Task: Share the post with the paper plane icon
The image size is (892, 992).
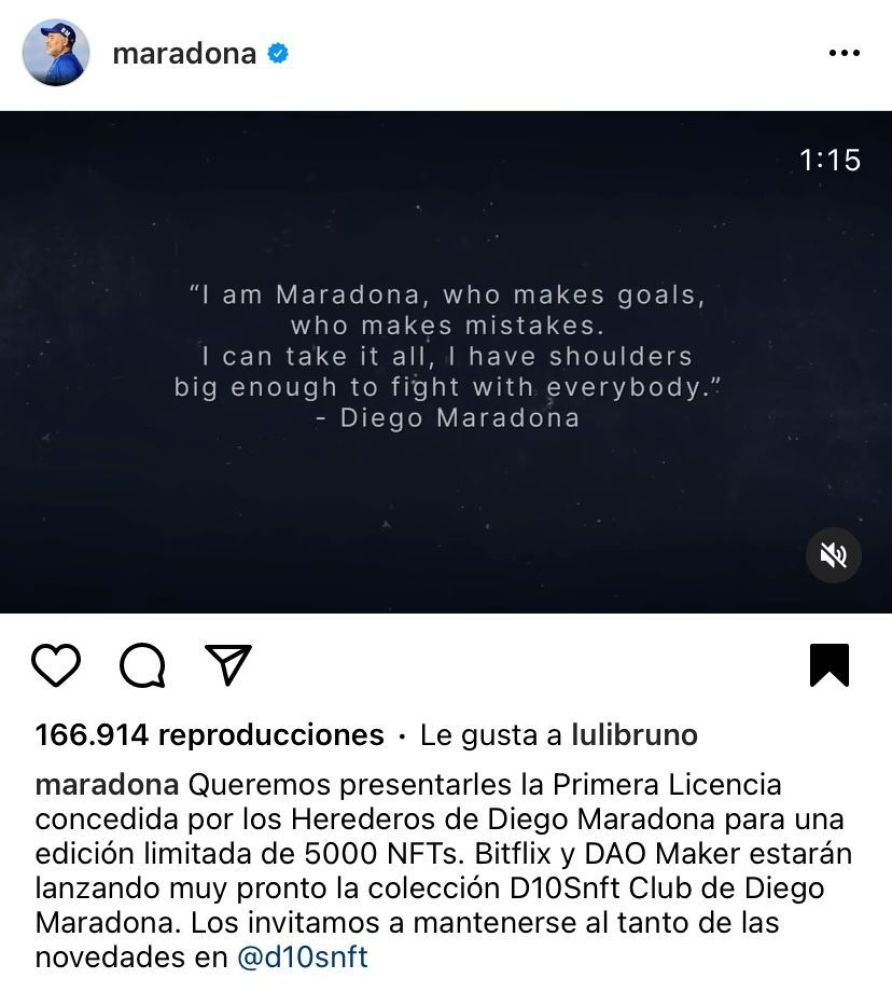Action: (x=228, y=664)
